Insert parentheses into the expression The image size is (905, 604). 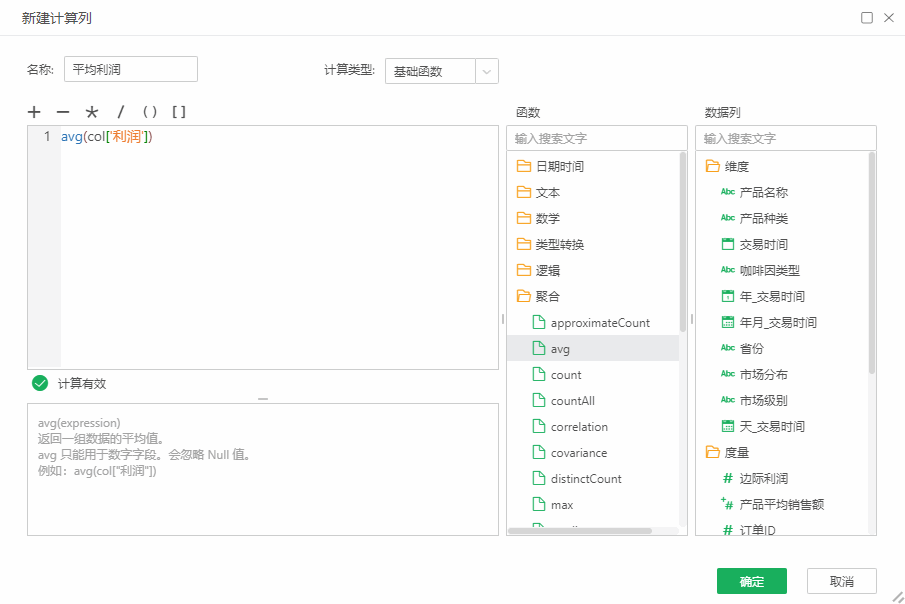(150, 112)
